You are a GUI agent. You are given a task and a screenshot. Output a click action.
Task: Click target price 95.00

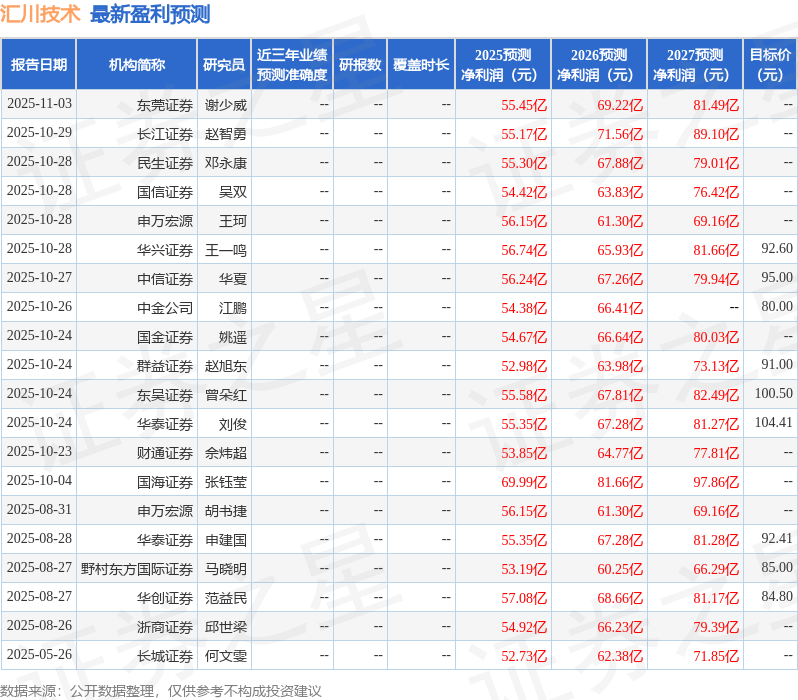click(777, 277)
